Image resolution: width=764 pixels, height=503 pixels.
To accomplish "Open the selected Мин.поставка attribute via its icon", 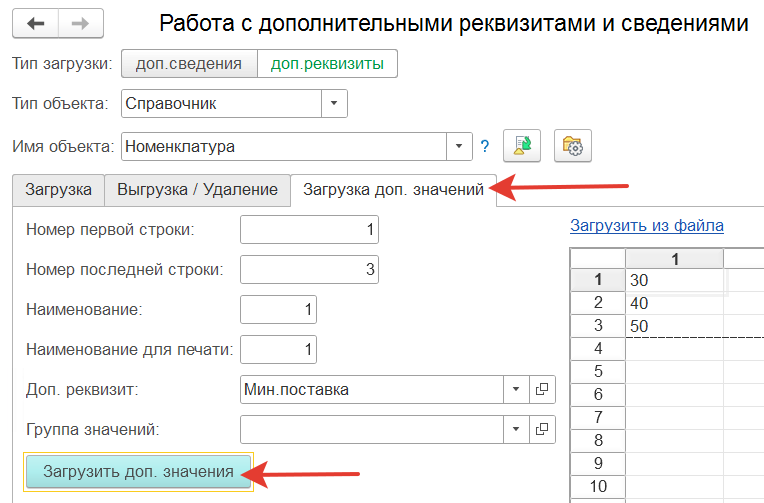I will pos(542,389).
